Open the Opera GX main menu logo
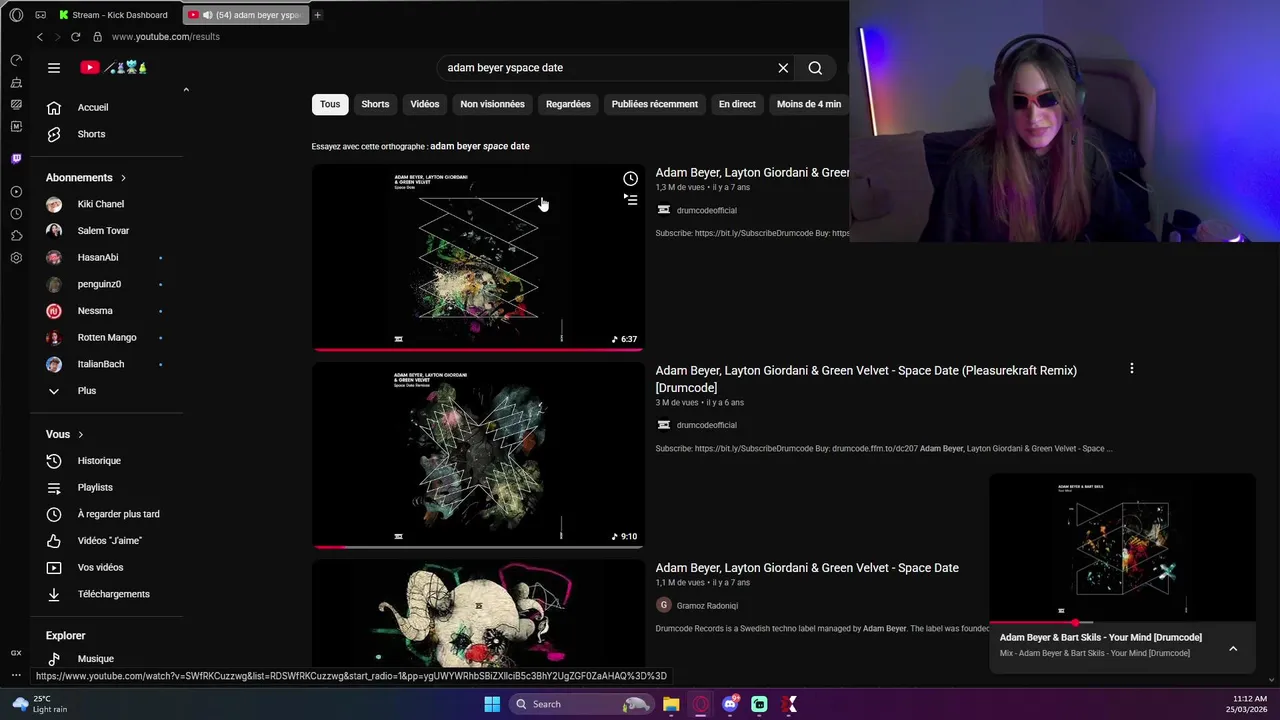Image resolution: width=1280 pixels, height=720 pixels. [16, 15]
